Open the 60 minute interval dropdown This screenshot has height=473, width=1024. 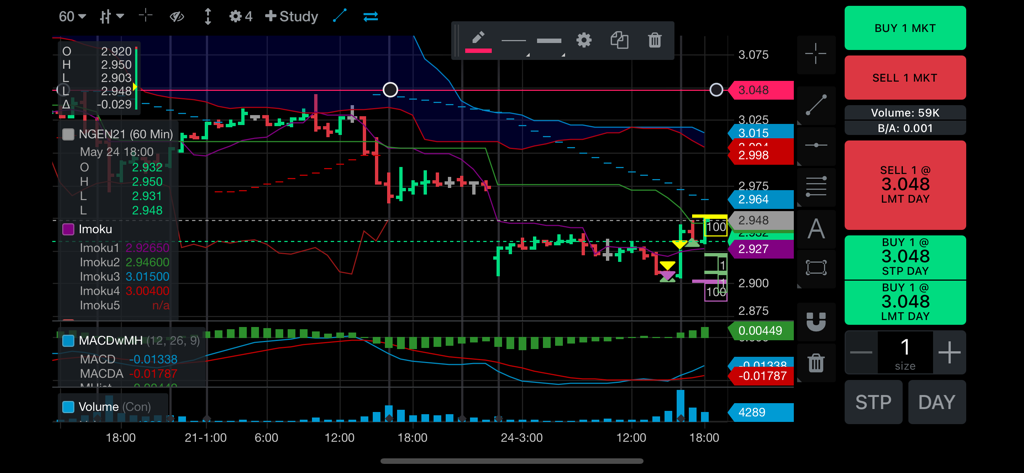coord(72,16)
